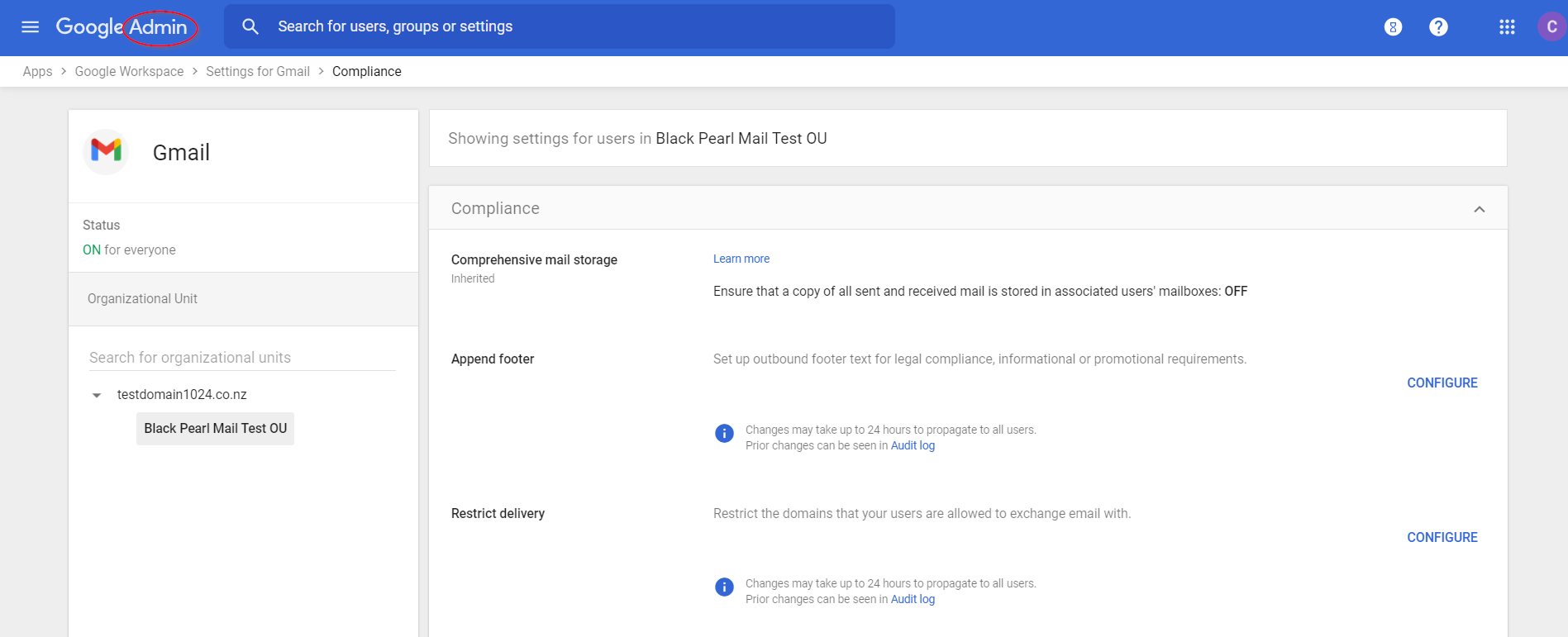Open the hourglass tasks icon

(x=1393, y=27)
